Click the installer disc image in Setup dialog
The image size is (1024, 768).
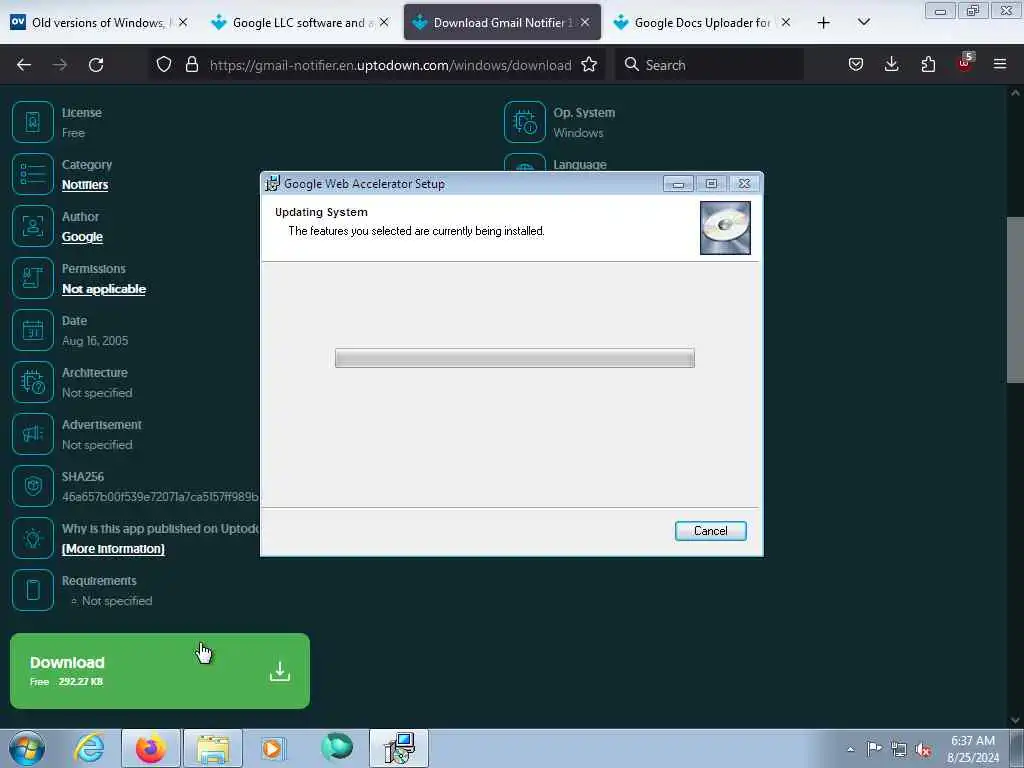(725, 227)
